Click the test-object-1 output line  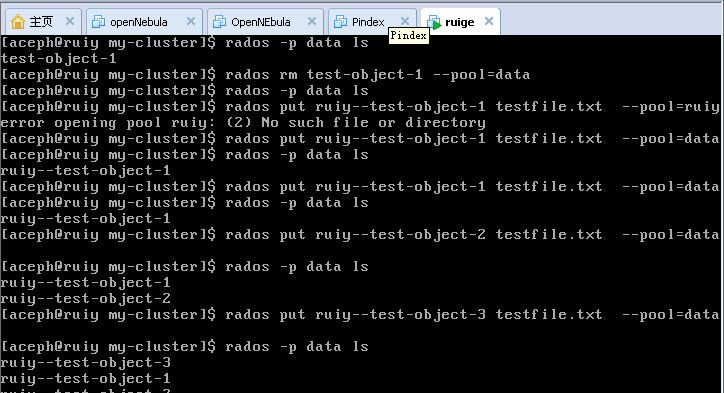(59, 59)
